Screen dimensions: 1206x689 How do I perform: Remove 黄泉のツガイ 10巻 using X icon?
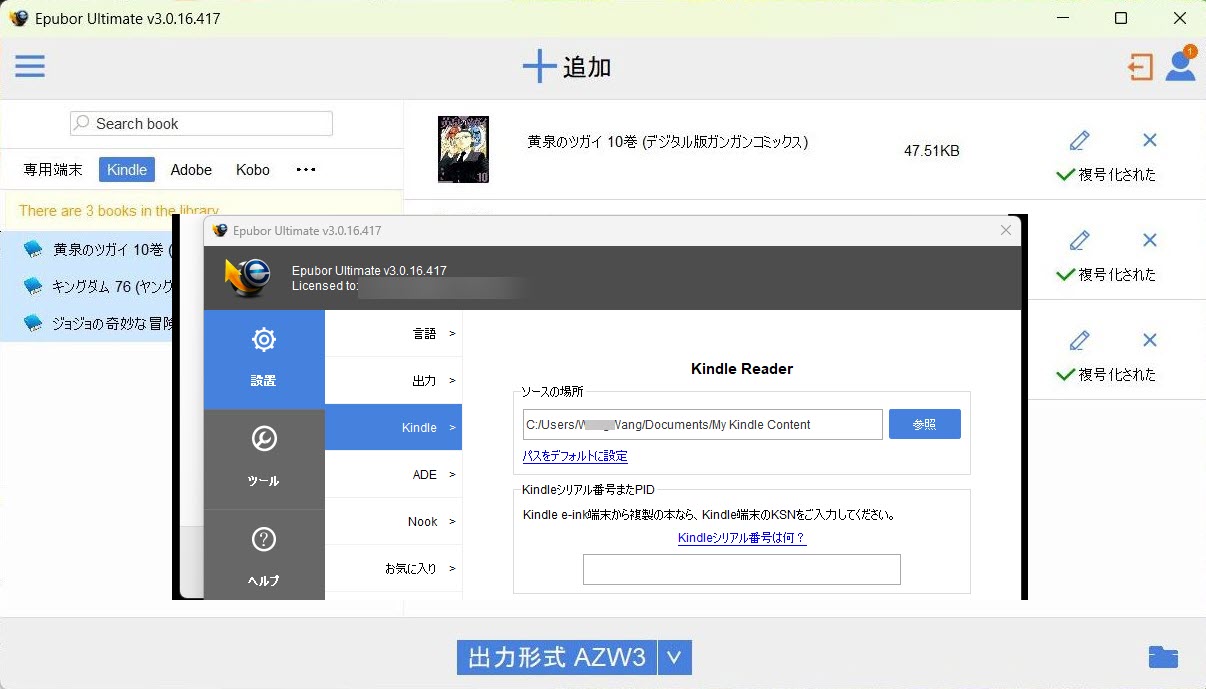tap(1150, 140)
